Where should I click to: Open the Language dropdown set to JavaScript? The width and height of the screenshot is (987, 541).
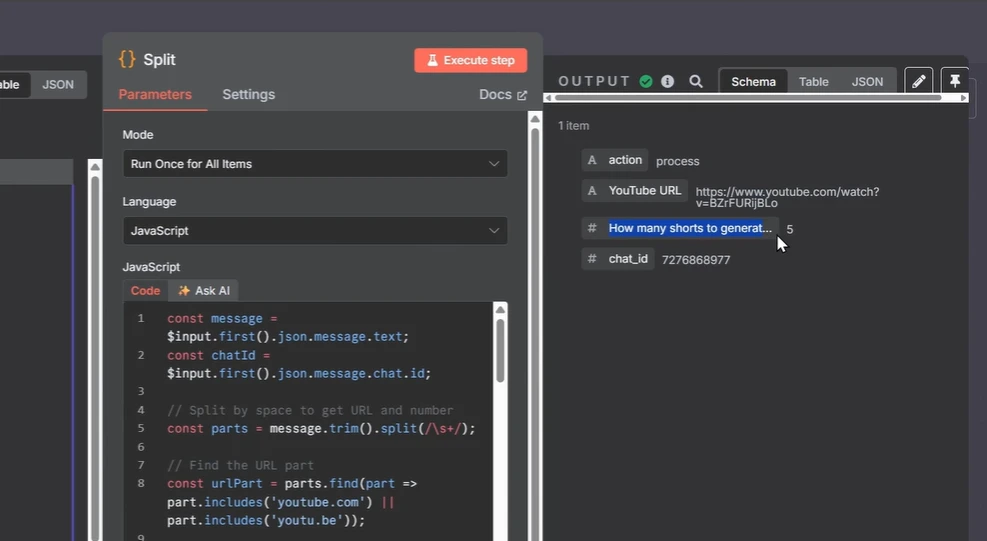click(315, 231)
